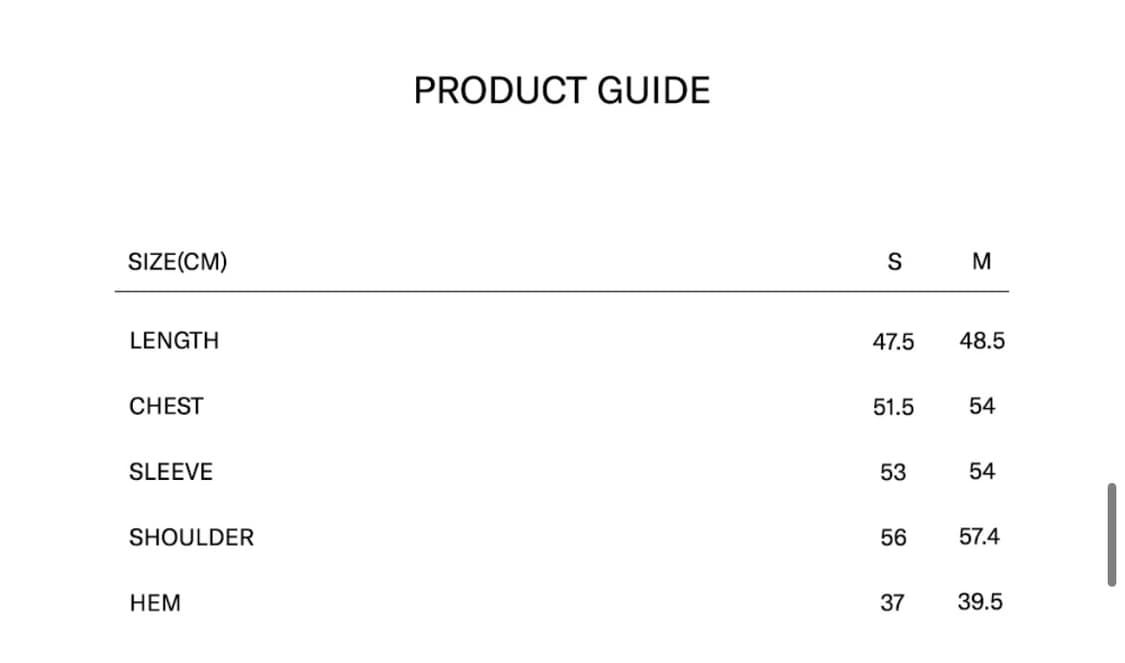This screenshot has width=1125, height=663.
Task: Click the 57.4 shoulder value for M
Action: 979,537
